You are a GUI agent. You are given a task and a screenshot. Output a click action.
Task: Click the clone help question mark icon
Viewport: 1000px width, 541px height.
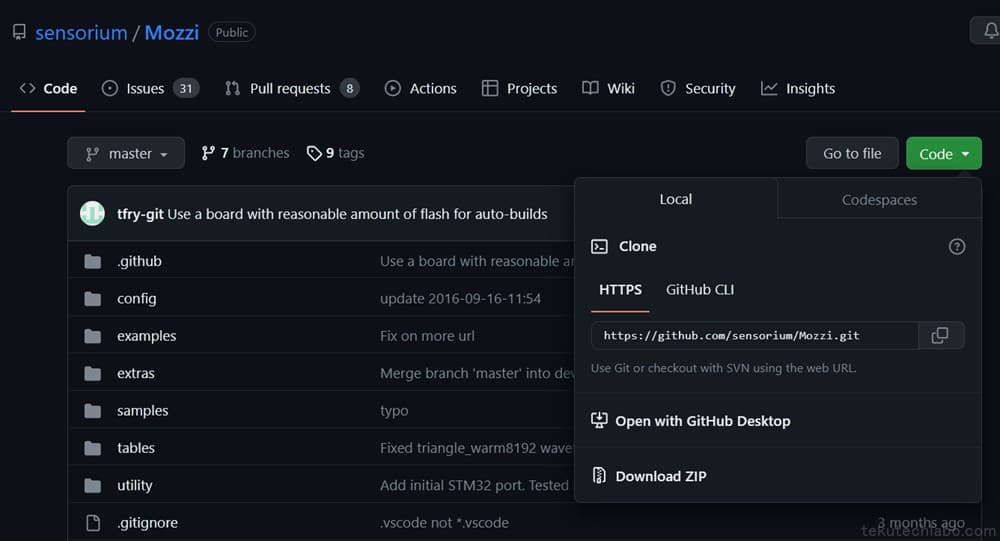[x=957, y=246]
